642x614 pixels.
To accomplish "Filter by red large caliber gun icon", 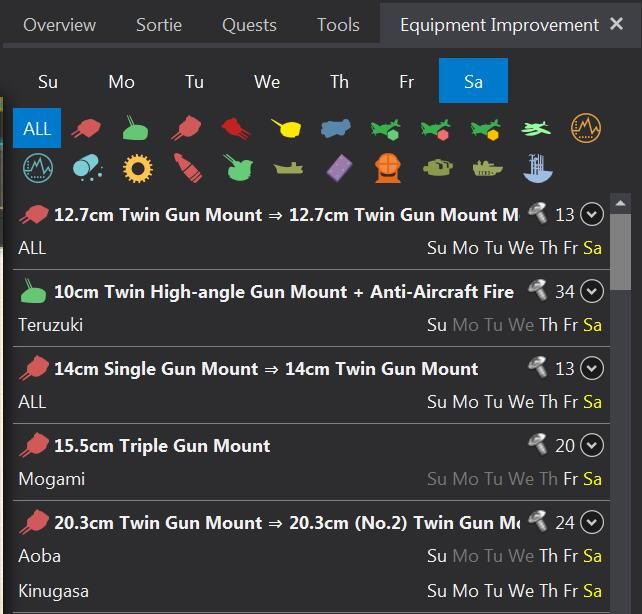I will (x=236, y=128).
